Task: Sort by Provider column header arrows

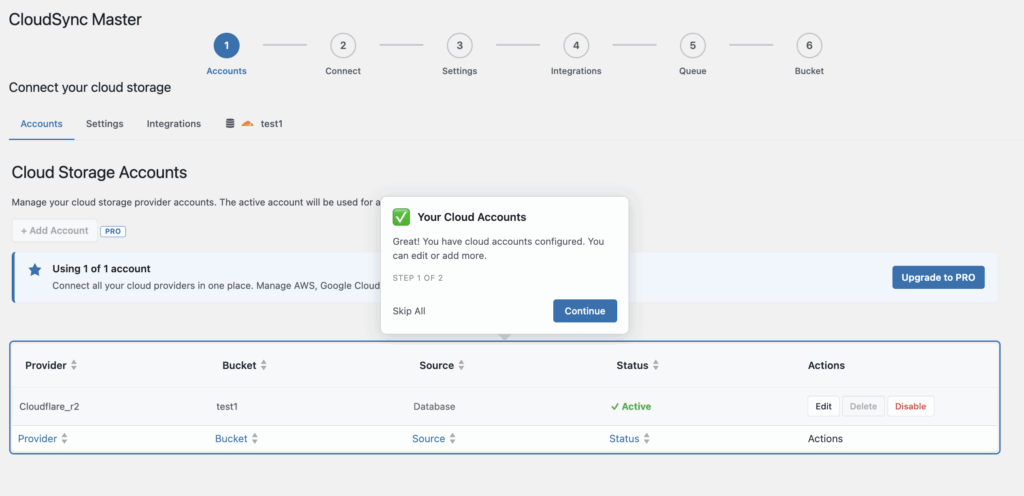Action: [73, 366]
